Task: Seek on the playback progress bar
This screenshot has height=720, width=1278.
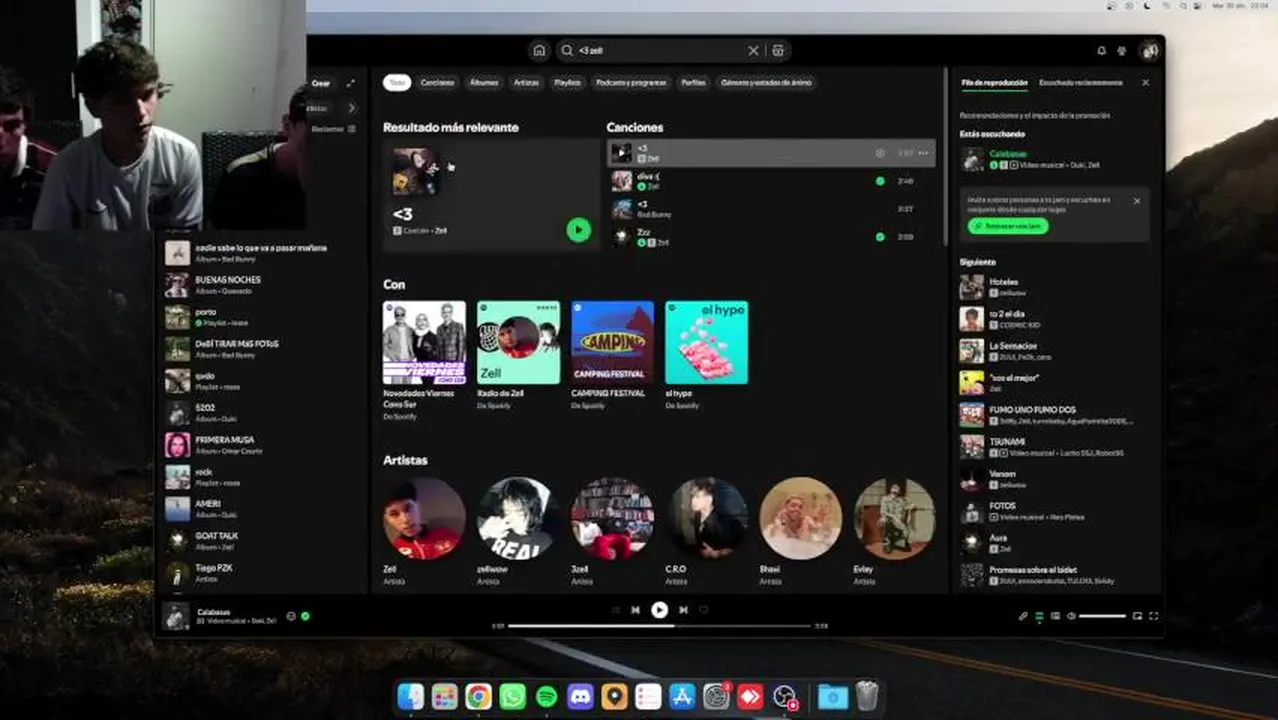Action: (660, 626)
